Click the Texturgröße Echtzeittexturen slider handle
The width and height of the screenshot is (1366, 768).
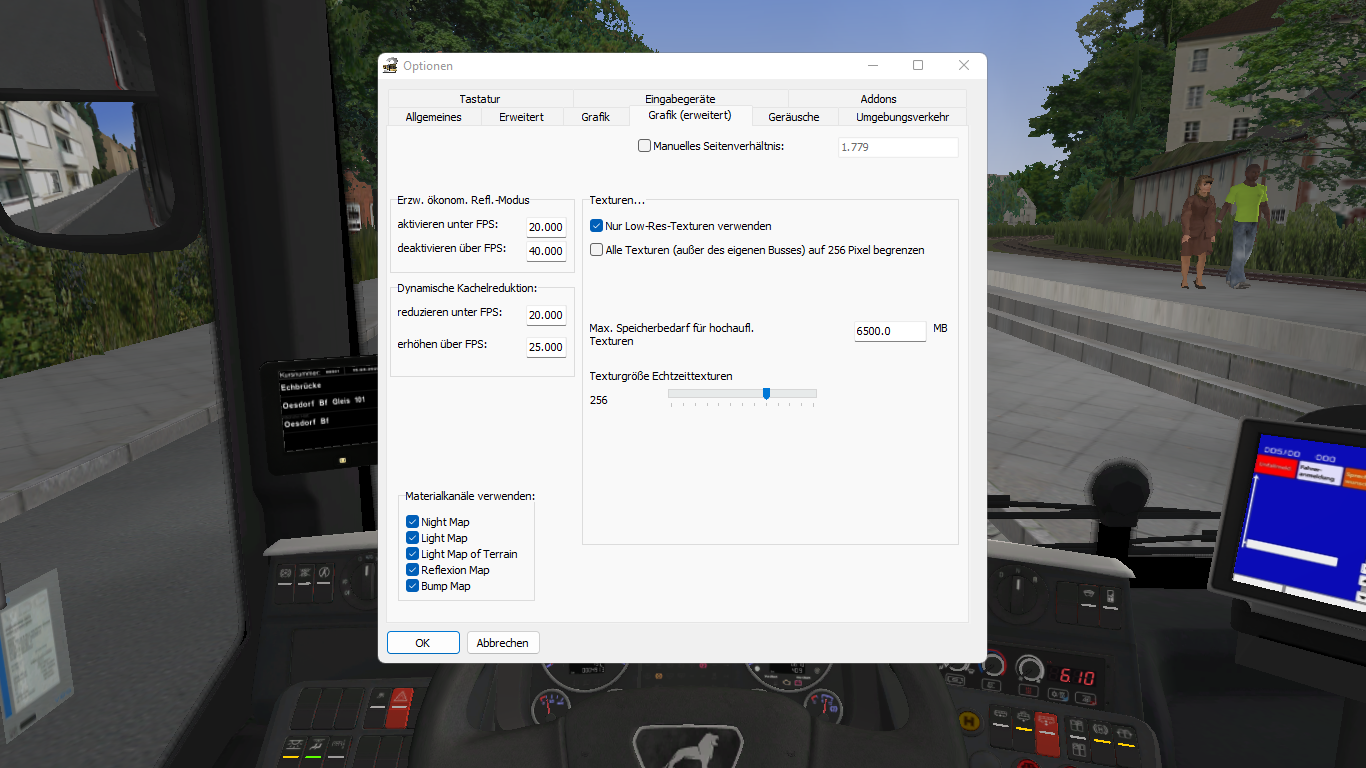click(766, 394)
